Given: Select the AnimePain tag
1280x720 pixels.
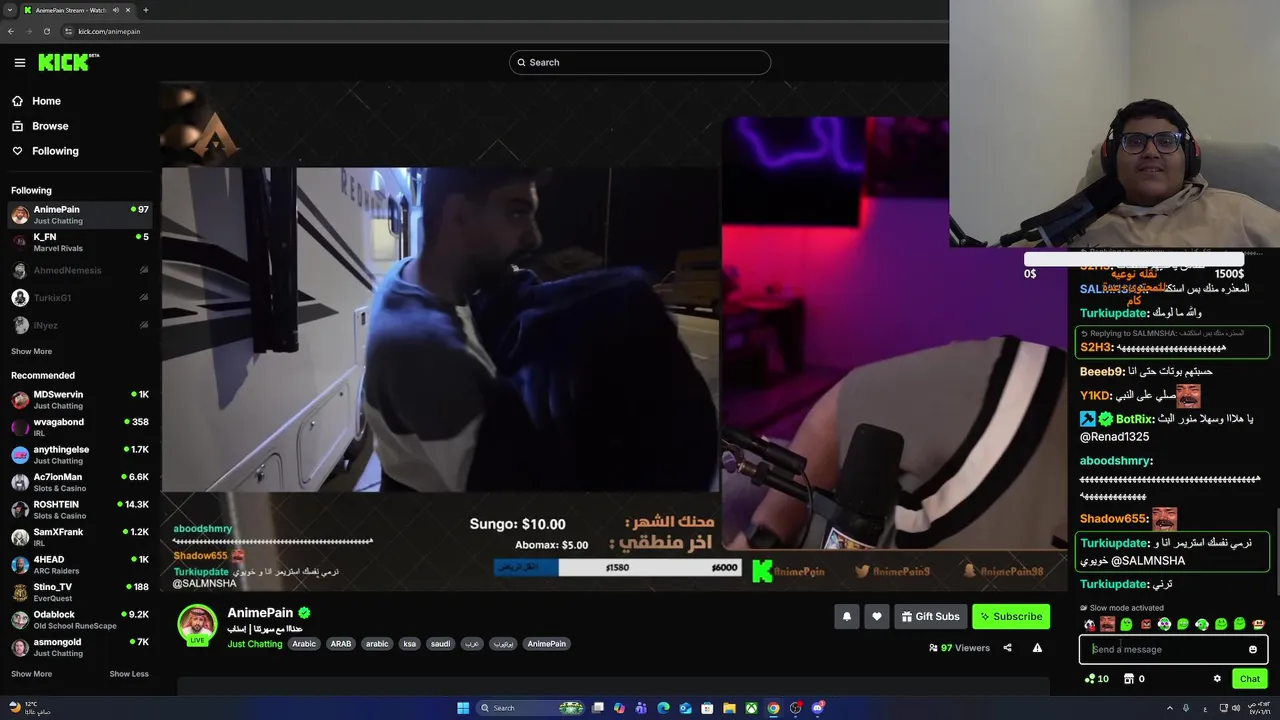Looking at the screenshot, I should coord(547,644).
